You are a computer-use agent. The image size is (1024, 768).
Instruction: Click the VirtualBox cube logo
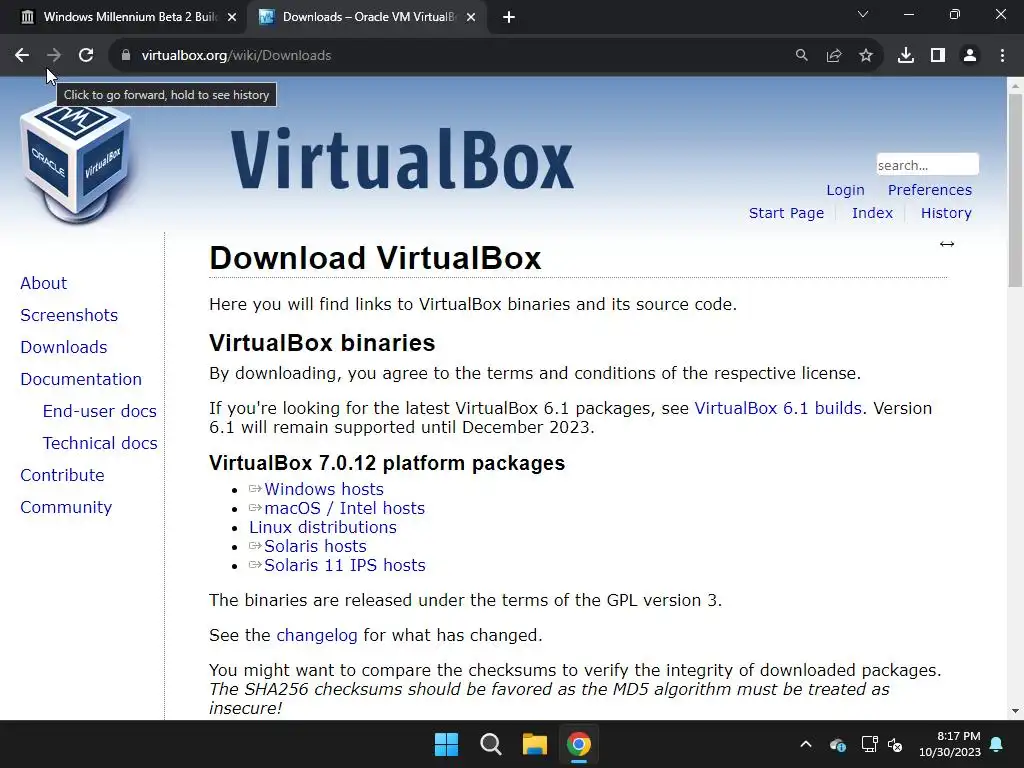click(x=76, y=163)
